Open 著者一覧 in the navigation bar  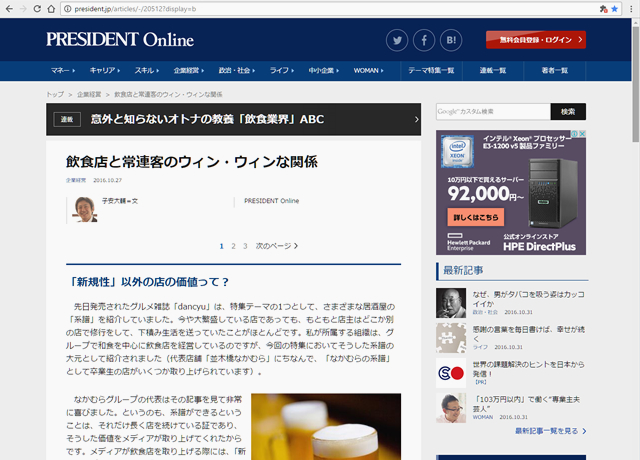pyautogui.click(x=555, y=71)
